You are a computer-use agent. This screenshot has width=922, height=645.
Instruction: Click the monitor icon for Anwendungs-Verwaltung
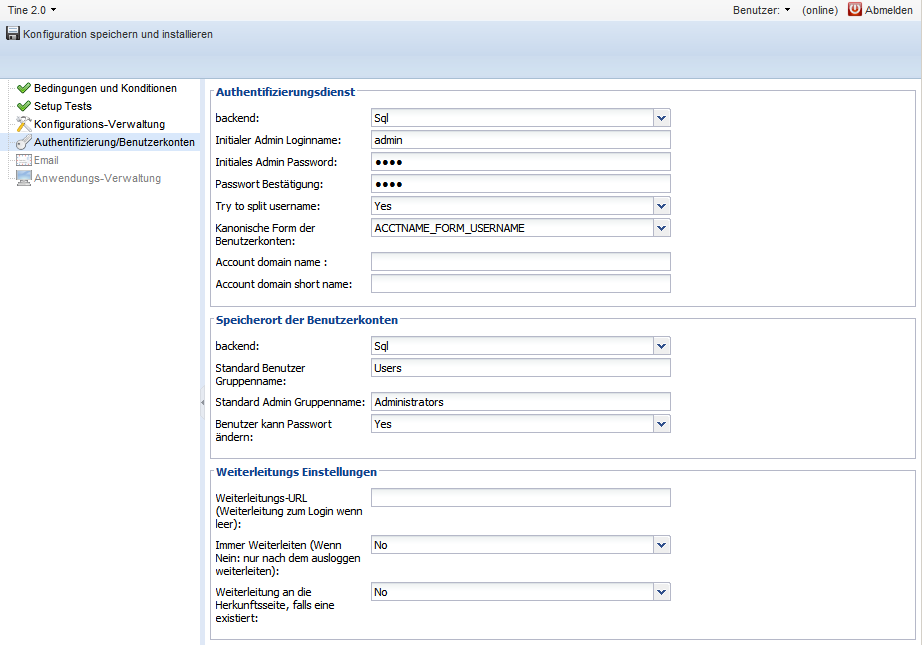24,178
